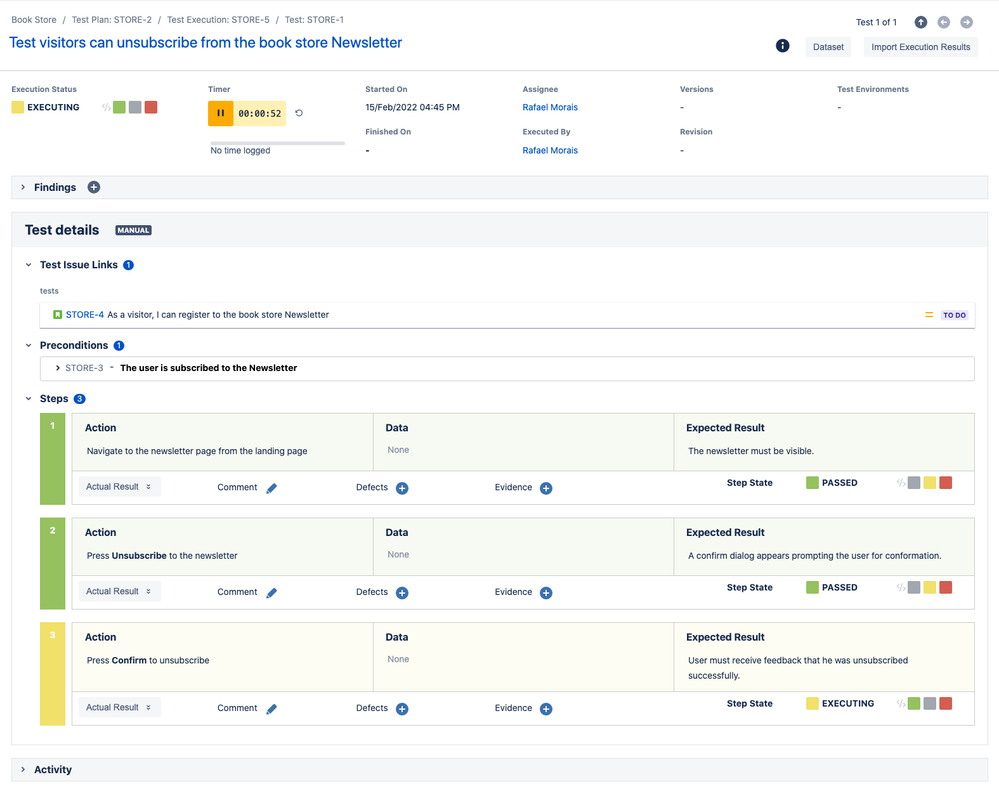
Task: Mark step 2 with the red failed square
Action: [x=945, y=587]
